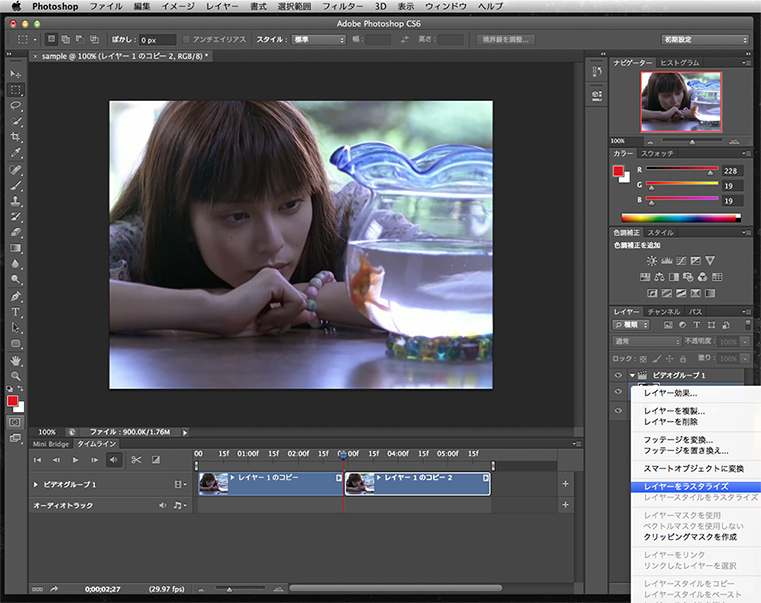Add Brightness/Contrast adjustment (sun icon)
This screenshot has height=603, width=761.
(x=652, y=261)
